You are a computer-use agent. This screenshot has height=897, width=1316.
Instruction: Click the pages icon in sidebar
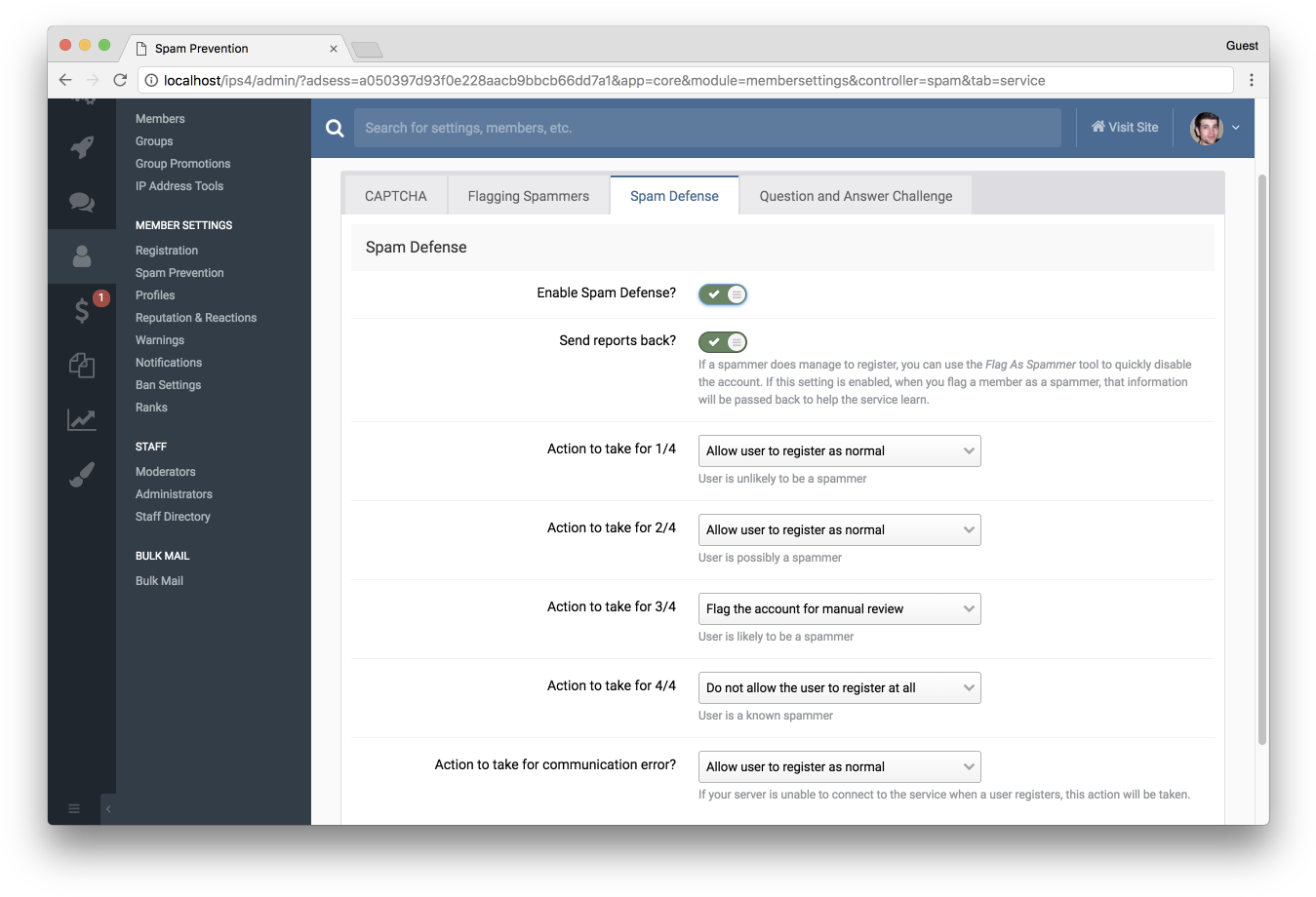point(82,366)
